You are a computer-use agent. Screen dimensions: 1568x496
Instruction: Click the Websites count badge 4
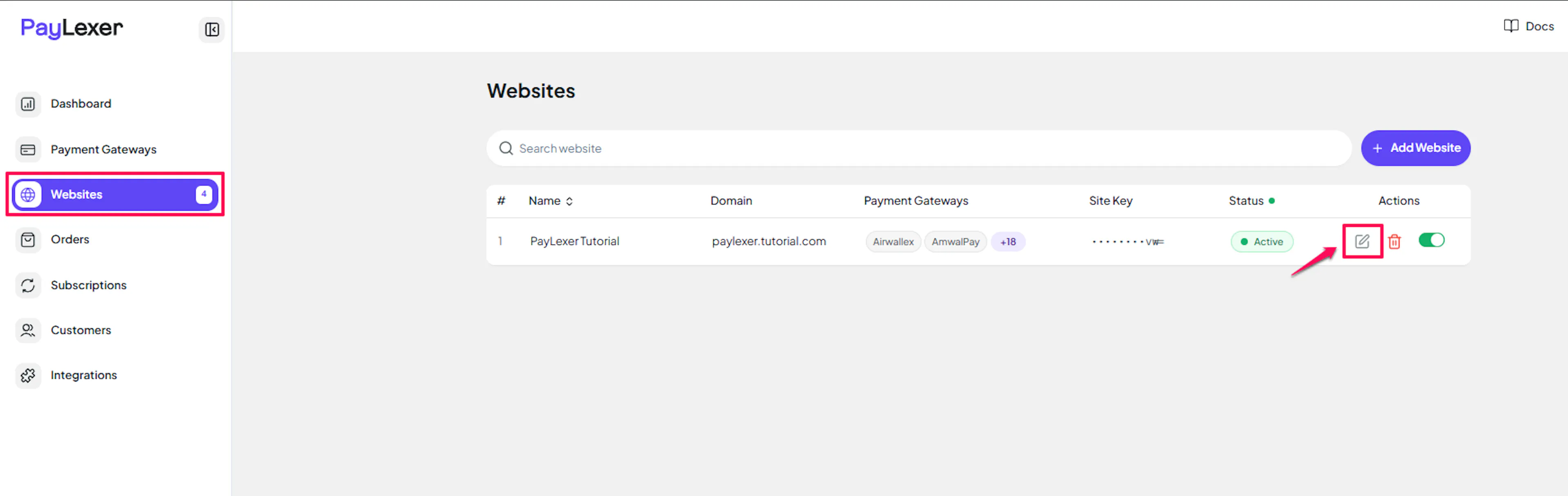click(x=204, y=195)
